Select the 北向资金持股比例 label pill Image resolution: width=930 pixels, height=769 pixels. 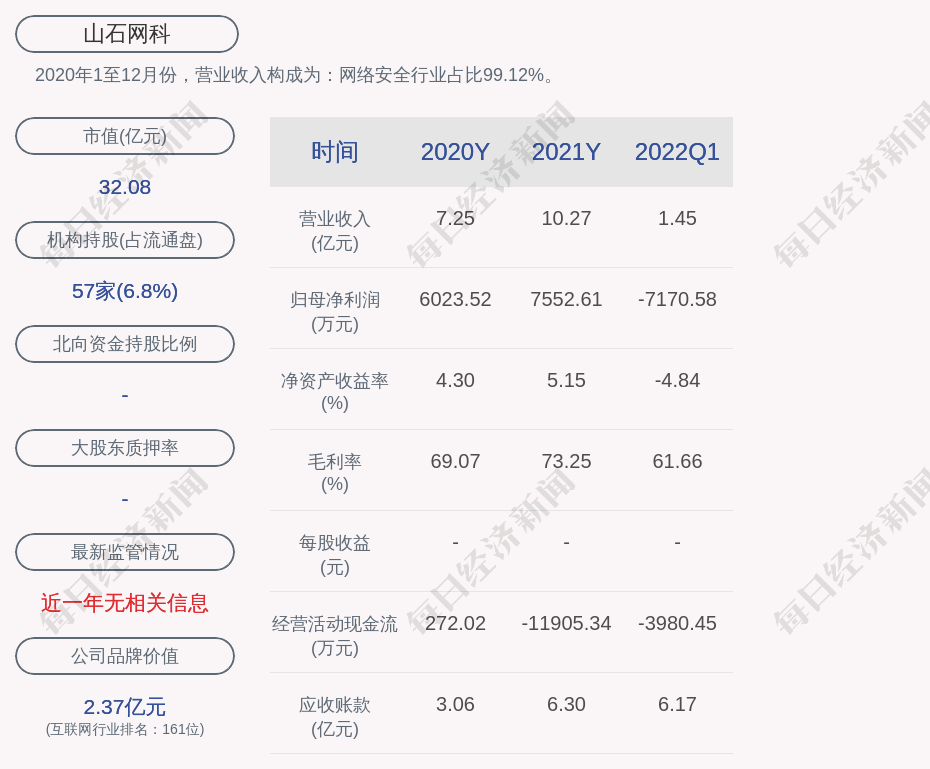[x=125, y=344]
